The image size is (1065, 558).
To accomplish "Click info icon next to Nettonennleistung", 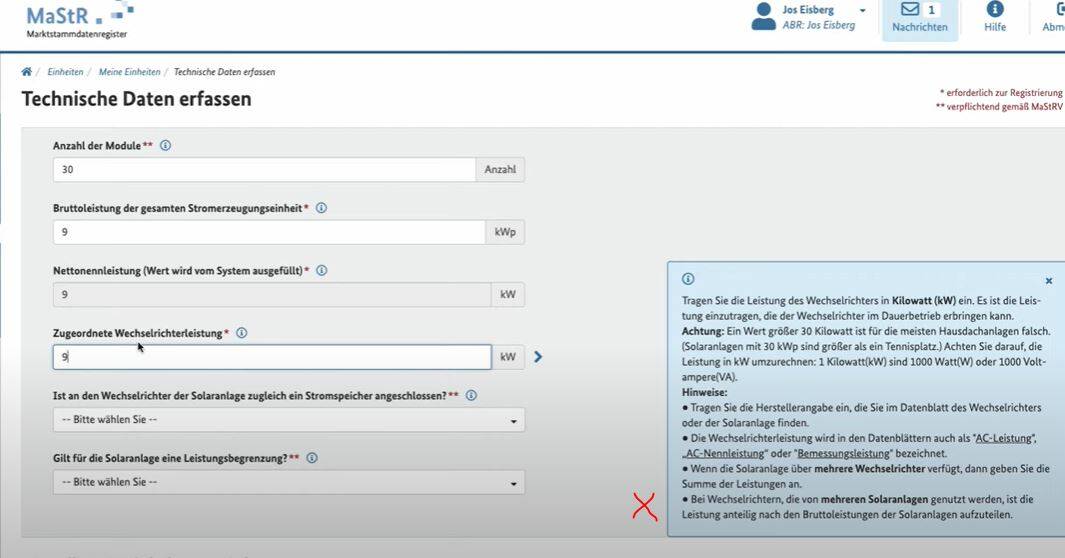I will (x=321, y=271).
